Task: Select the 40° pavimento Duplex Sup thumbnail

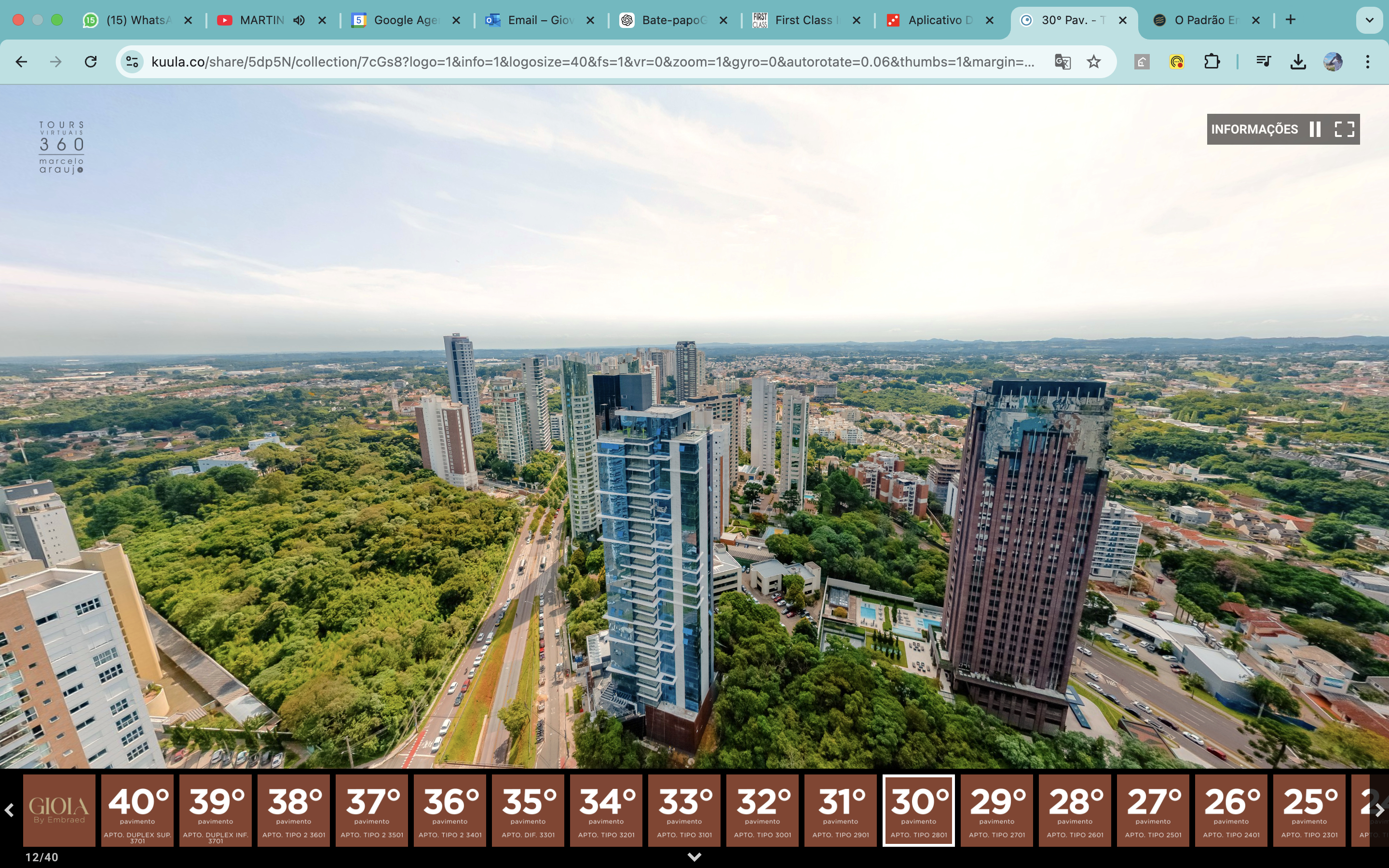Action: pyautogui.click(x=137, y=810)
